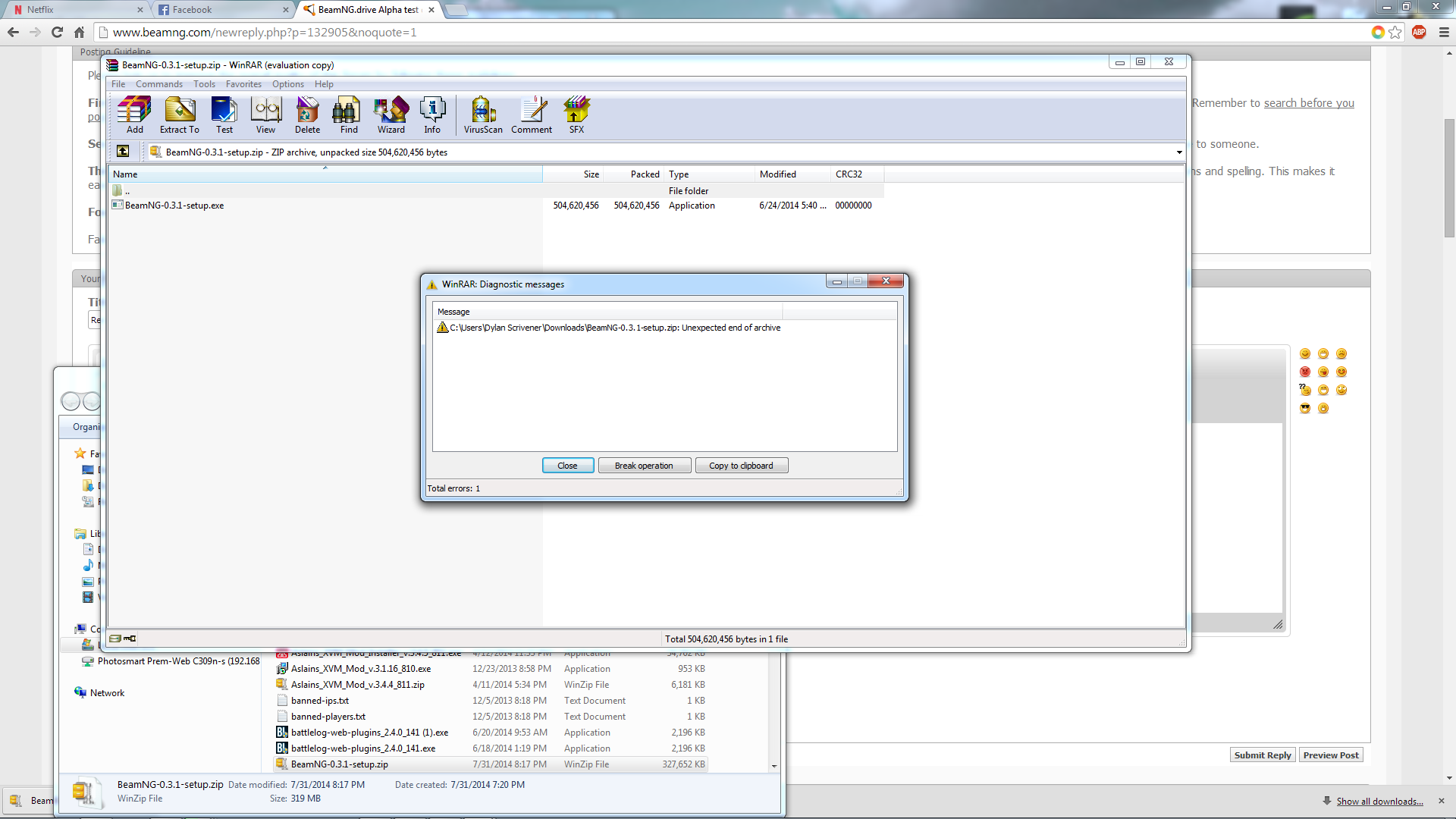Click Close in Diagnostic messages dialog
1456x819 pixels.
click(x=568, y=466)
